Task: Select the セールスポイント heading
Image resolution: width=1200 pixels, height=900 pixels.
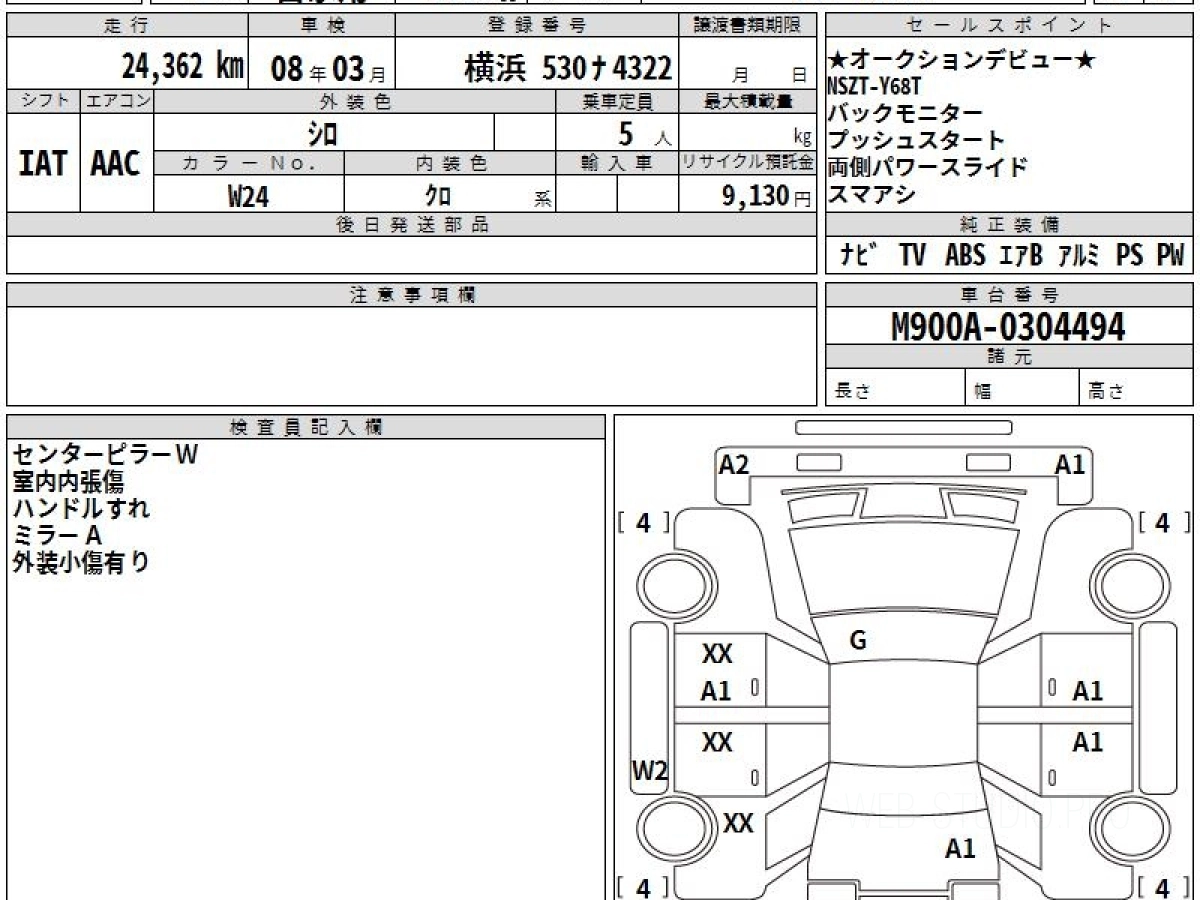Action: click(1010, 26)
